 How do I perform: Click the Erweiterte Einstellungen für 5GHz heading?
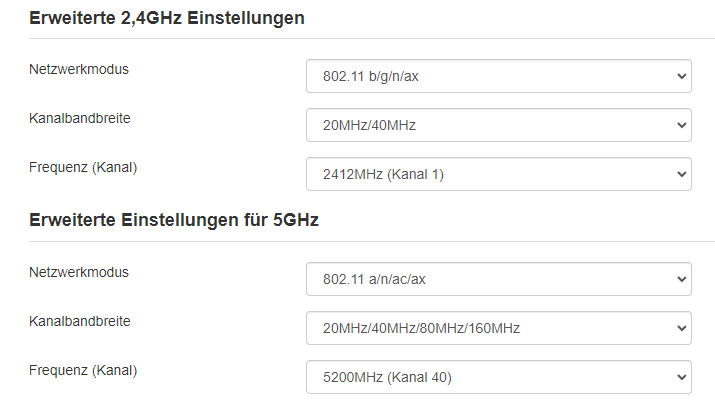(x=174, y=220)
